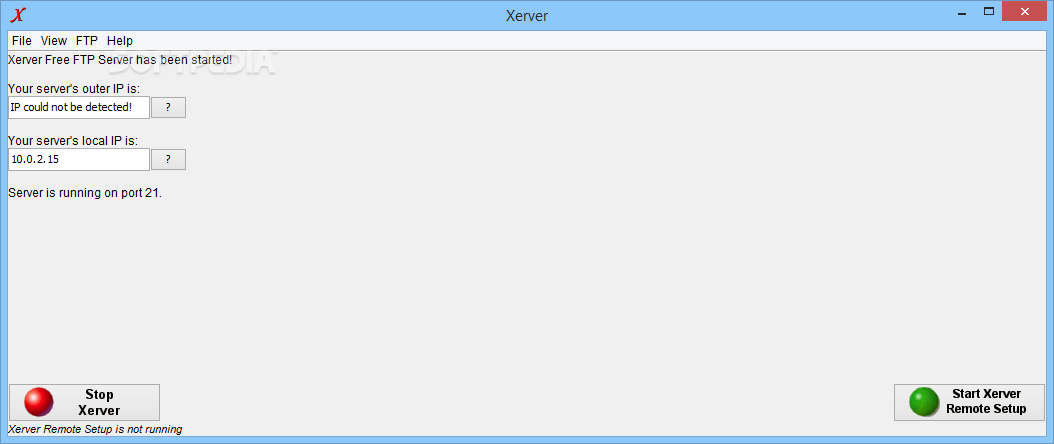Click Start Xerver Remote Setup button
The width and height of the screenshot is (1054, 444).
pos(969,402)
